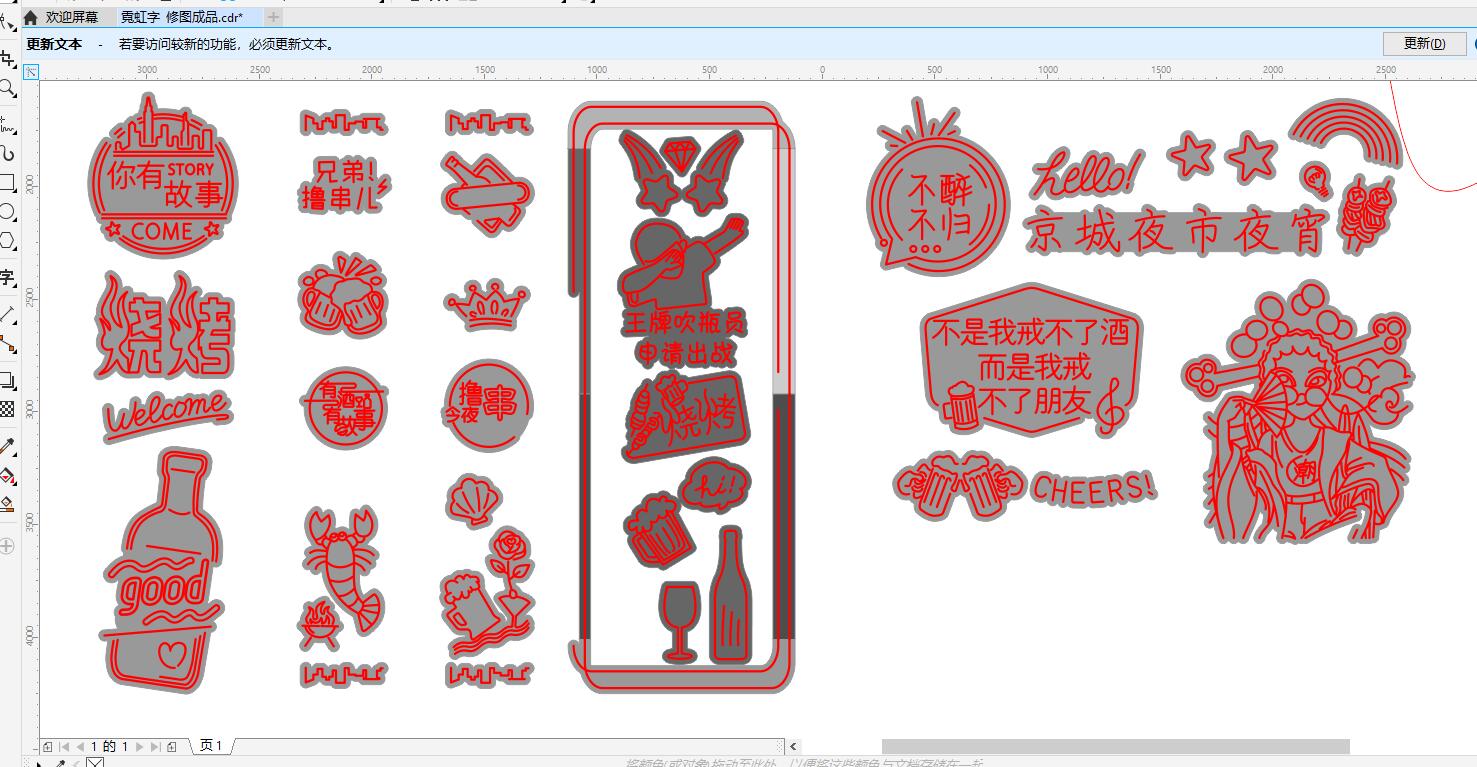Select the hello! script graphic
The width and height of the screenshot is (1477, 767).
tap(1086, 173)
